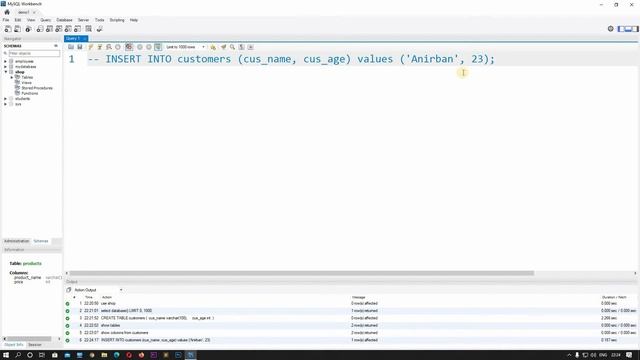640x360 pixels.
Task: Expand the sys schema node
Action: pos(6,104)
